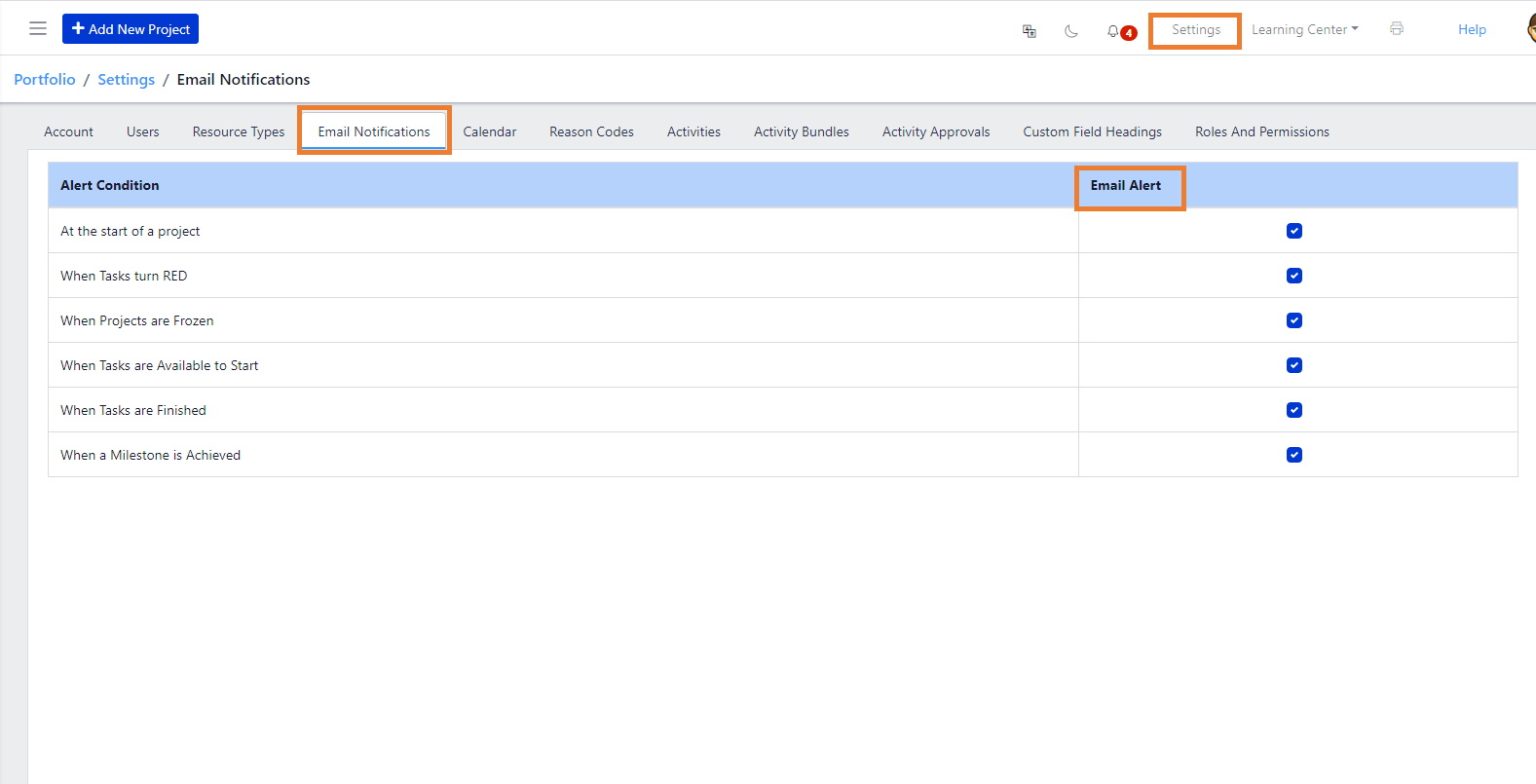Image resolution: width=1536 pixels, height=784 pixels.
Task: Open Settings in top bar
Action: tap(1196, 30)
